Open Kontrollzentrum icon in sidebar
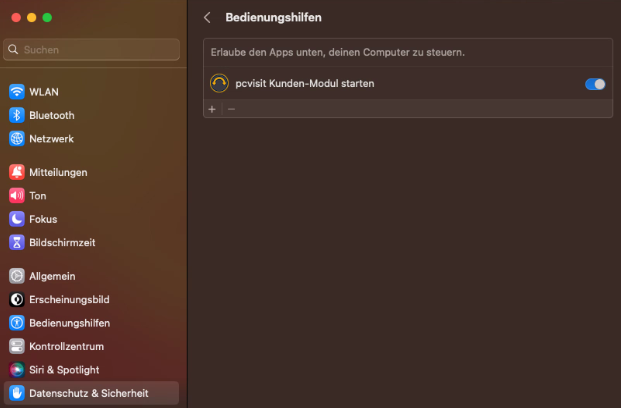This screenshot has height=408, width=621. 17,347
